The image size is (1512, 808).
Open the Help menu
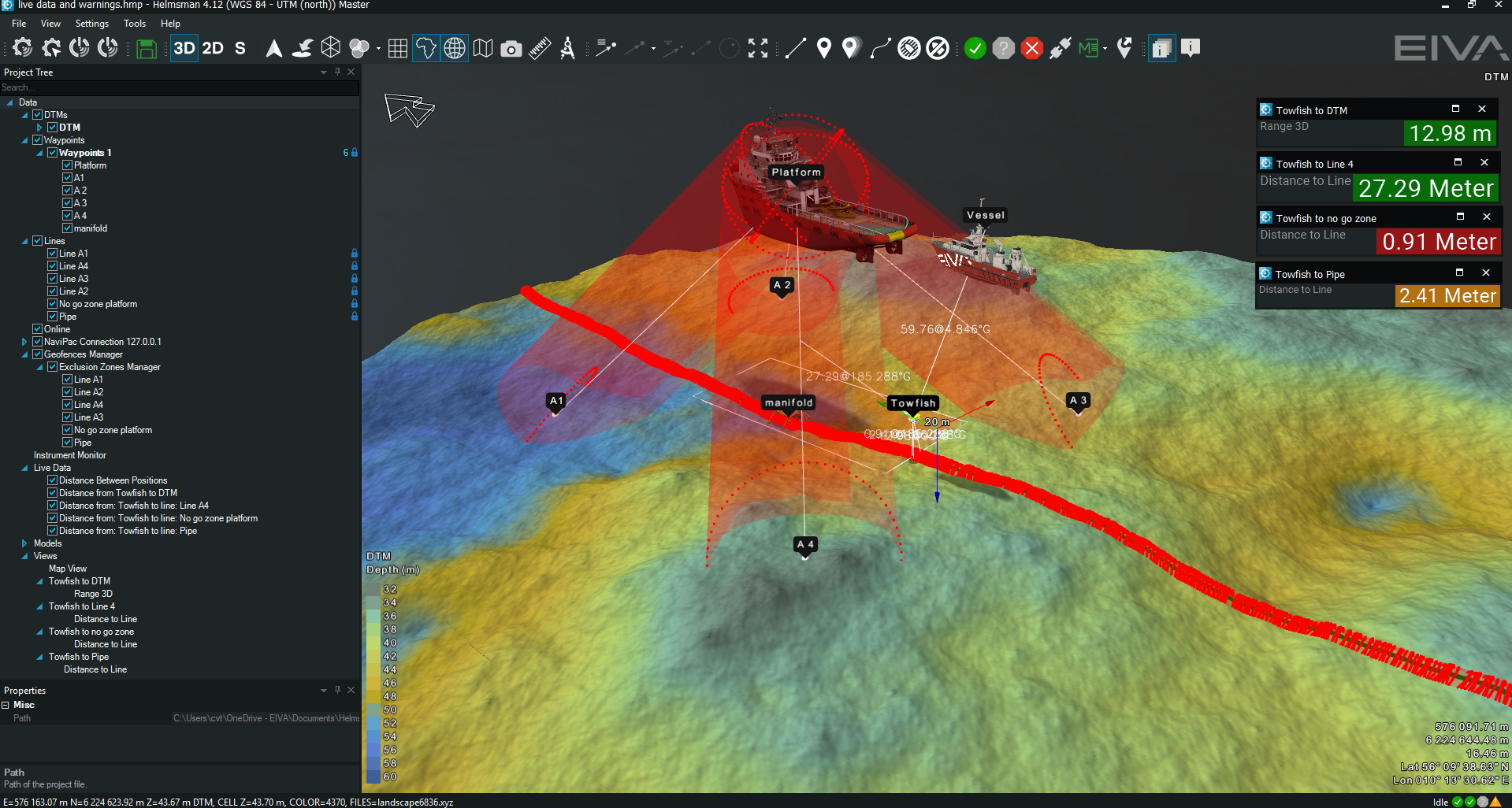pyautogui.click(x=170, y=24)
